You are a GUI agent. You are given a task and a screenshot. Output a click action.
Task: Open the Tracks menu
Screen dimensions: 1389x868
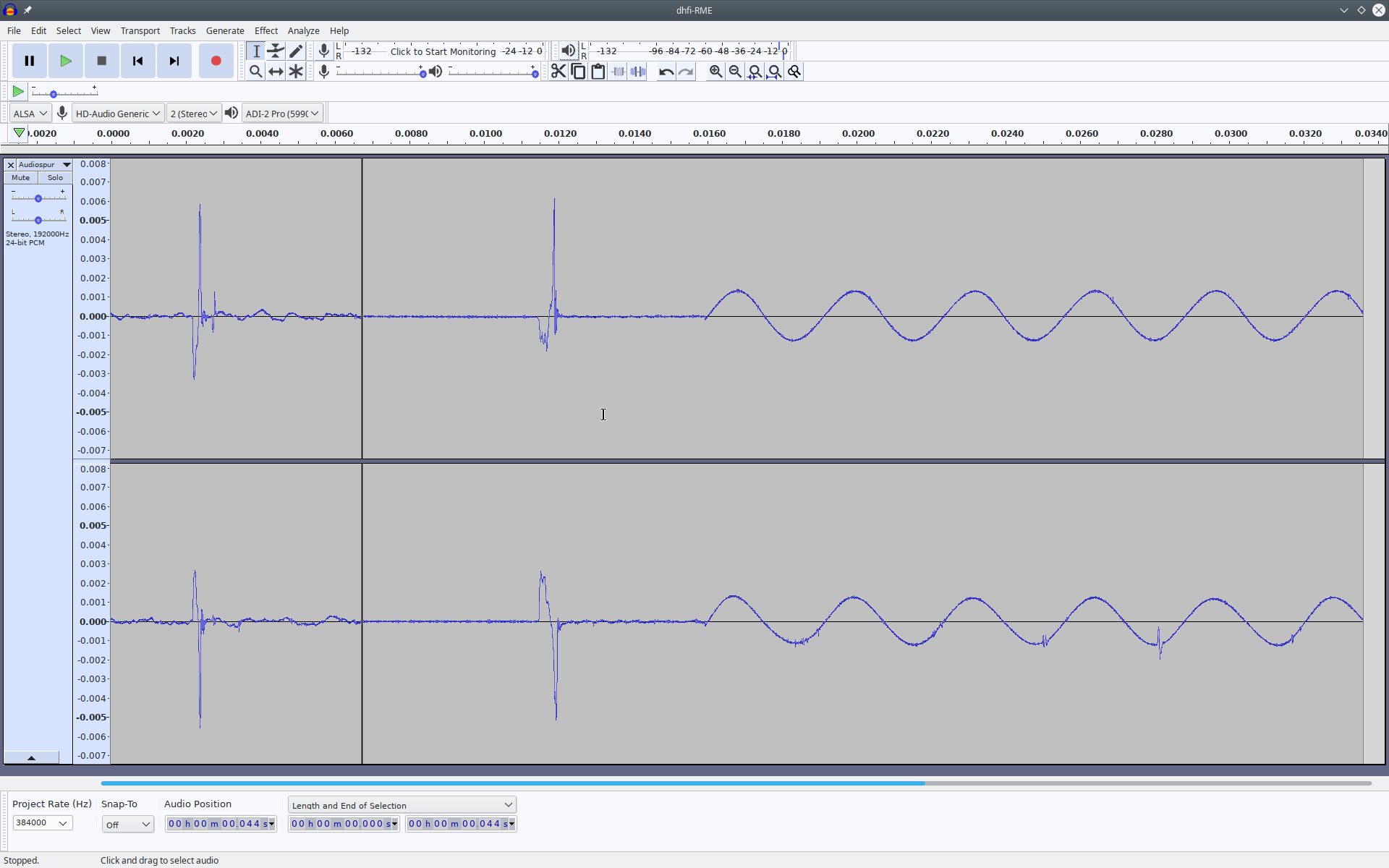point(183,30)
